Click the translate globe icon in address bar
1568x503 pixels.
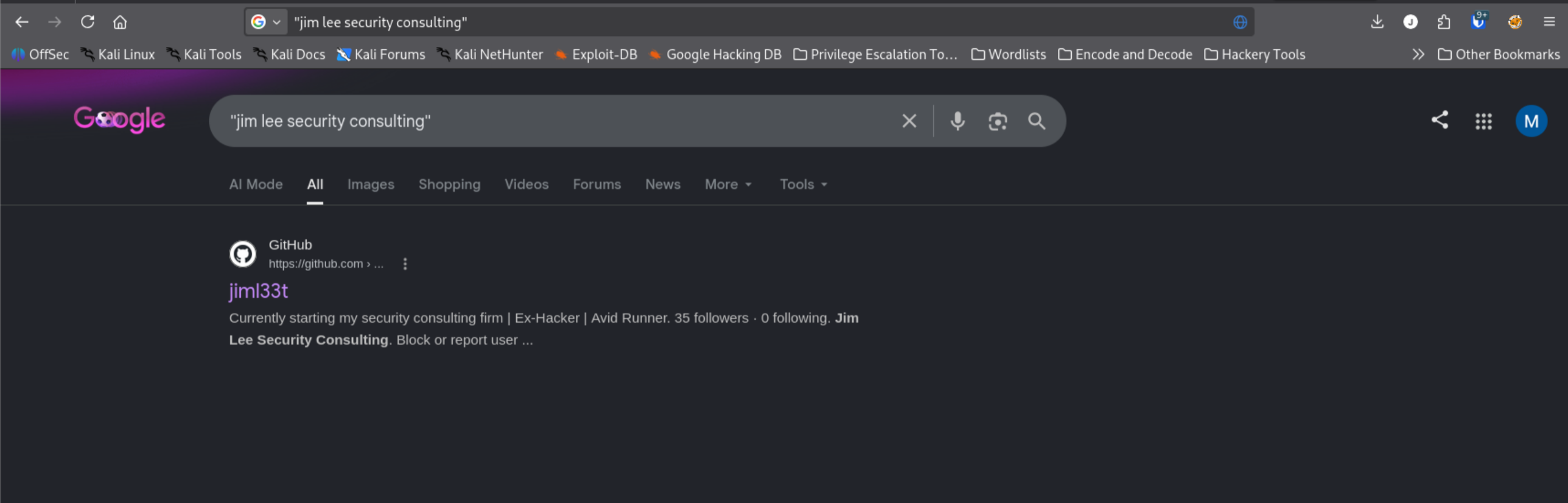(1240, 23)
